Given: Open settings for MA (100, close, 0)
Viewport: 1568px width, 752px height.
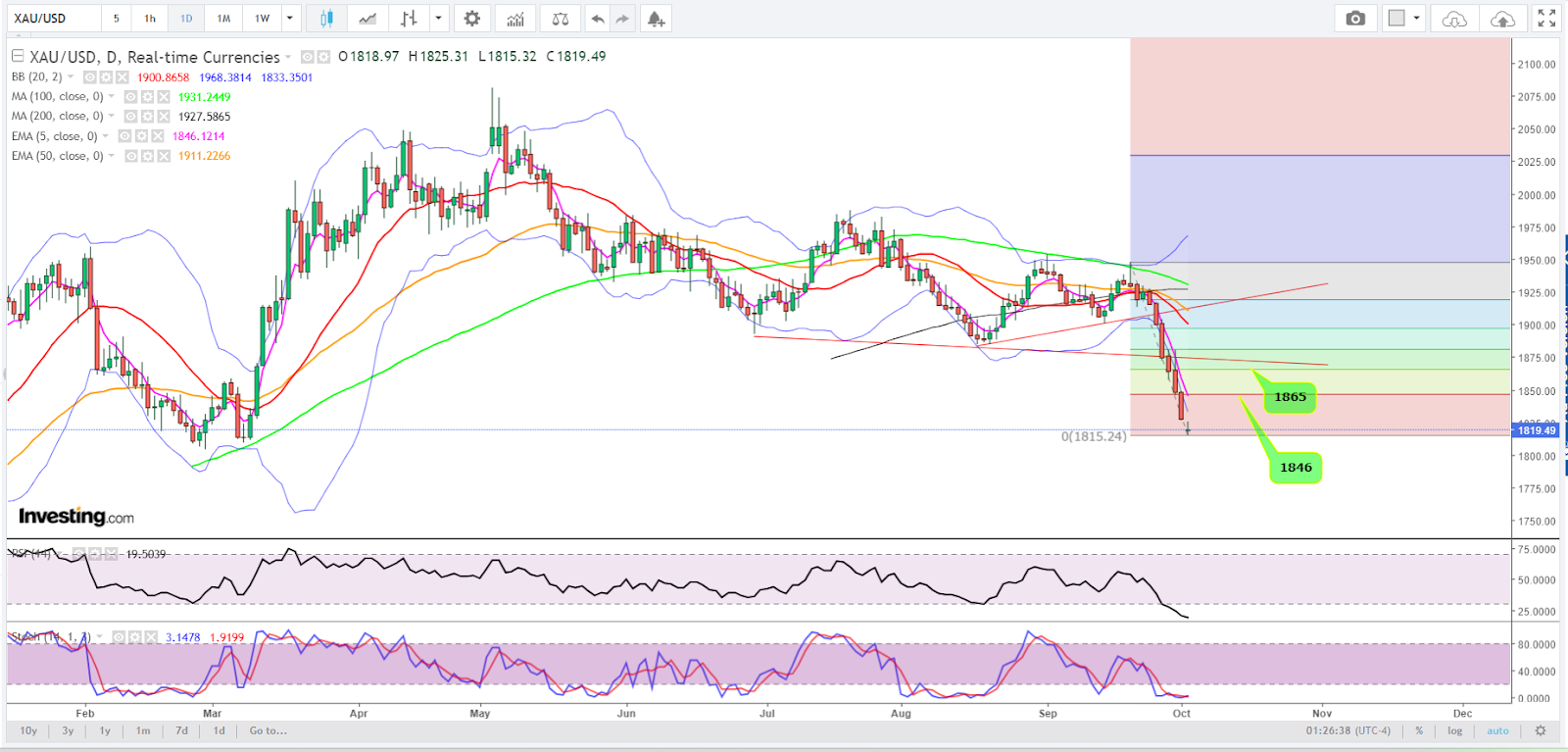Looking at the screenshot, I should pyautogui.click(x=147, y=97).
